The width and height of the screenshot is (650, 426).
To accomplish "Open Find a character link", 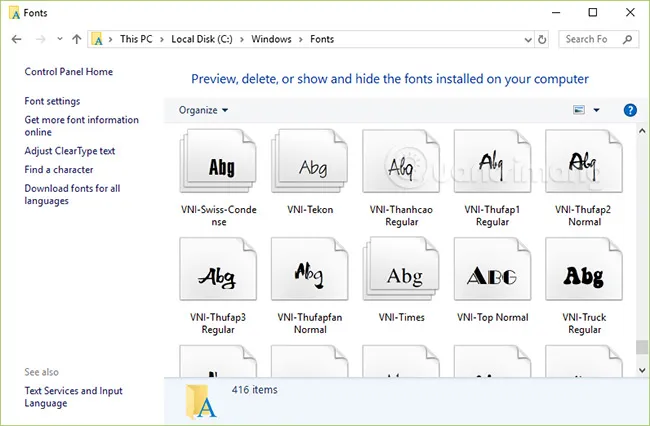I will point(59,169).
